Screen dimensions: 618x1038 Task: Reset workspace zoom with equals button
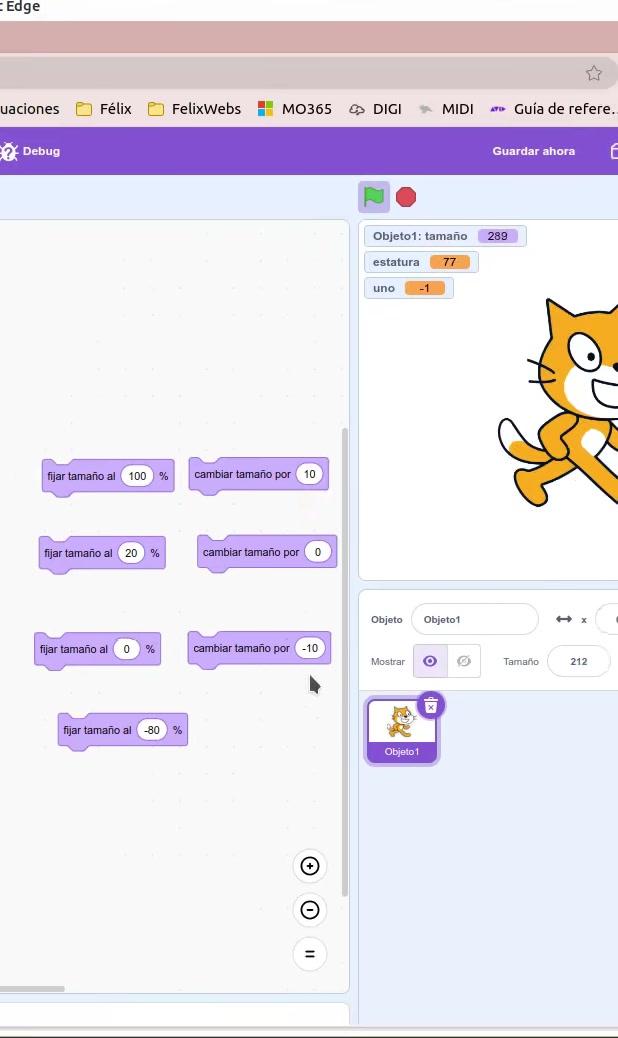pos(310,954)
